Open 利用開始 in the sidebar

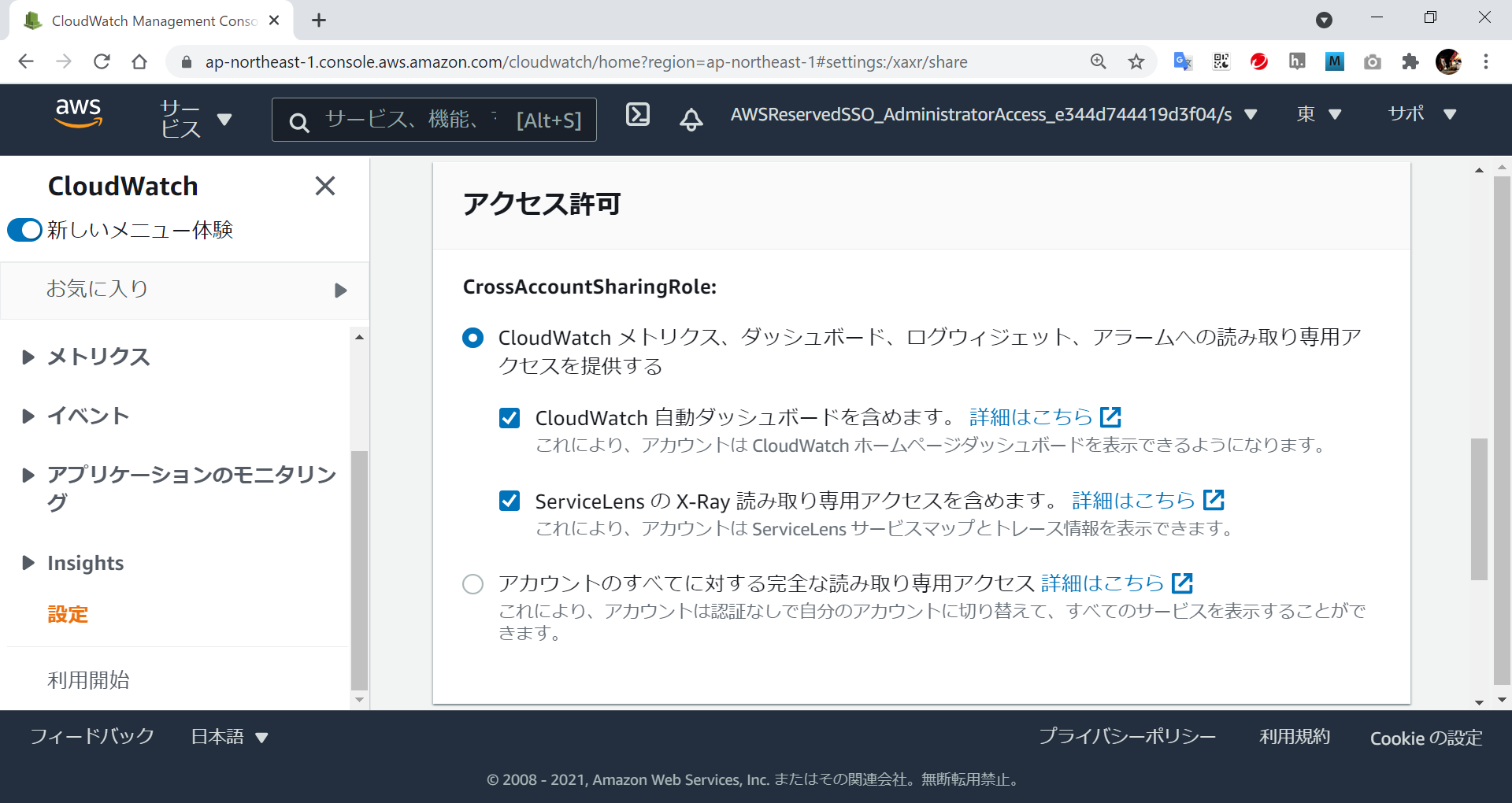(88, 679)
